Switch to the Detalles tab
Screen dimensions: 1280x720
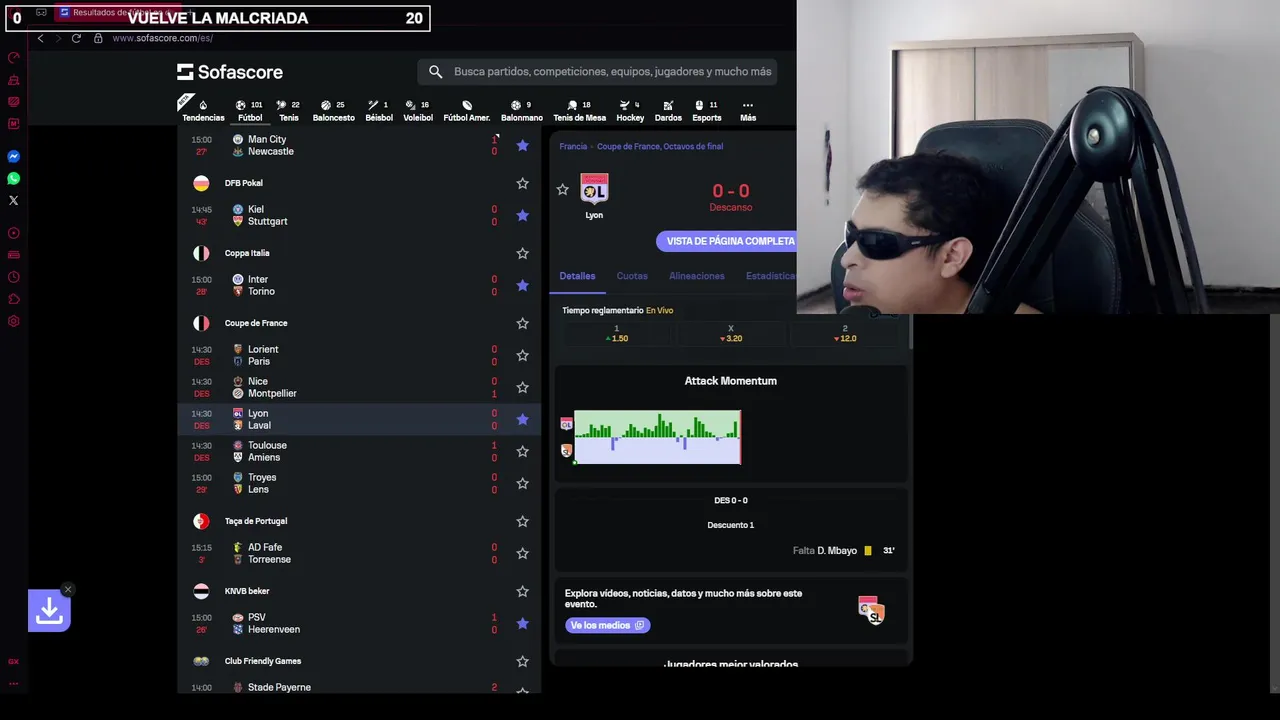577,276
